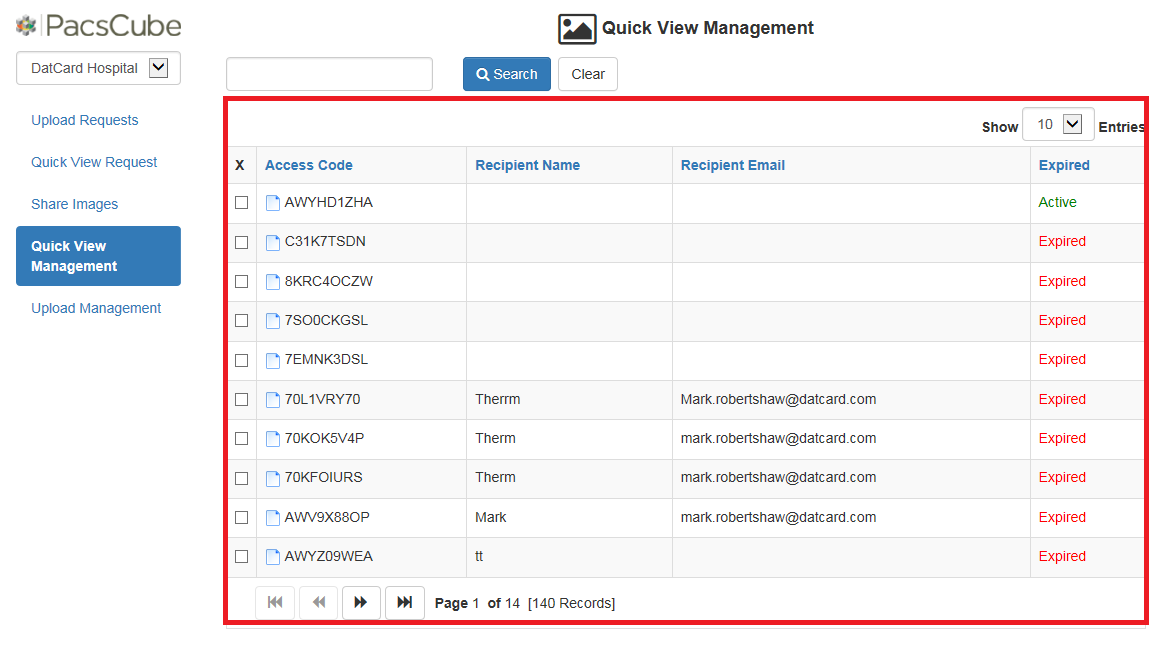This screenshot has height=657, width=1153.
Task: Check the box for 7SO0CKGSL
Action: click(241, 321)
